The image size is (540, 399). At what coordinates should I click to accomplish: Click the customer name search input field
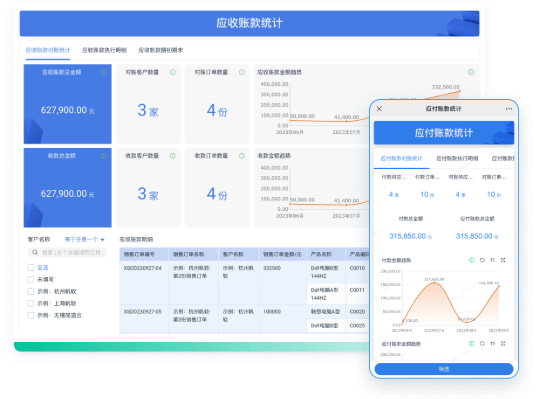[x=68, y=252]
